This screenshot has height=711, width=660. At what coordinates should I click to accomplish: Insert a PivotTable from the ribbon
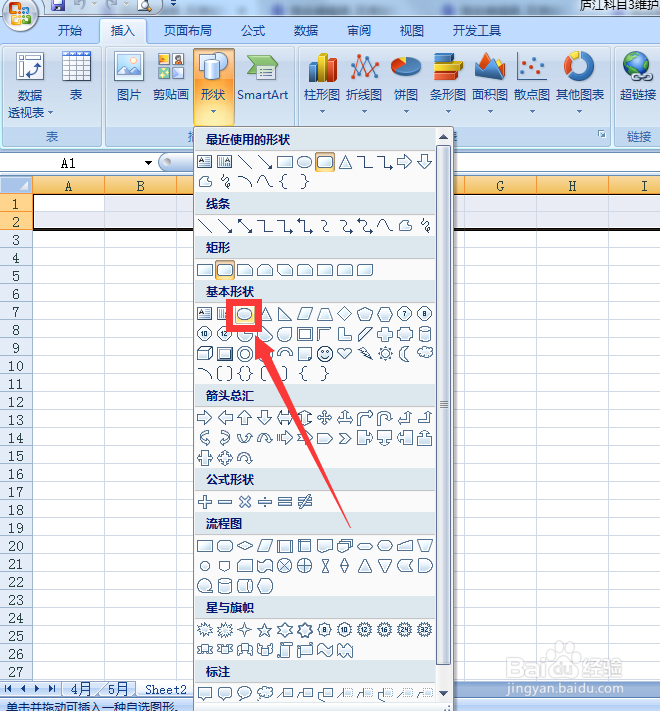30,84
